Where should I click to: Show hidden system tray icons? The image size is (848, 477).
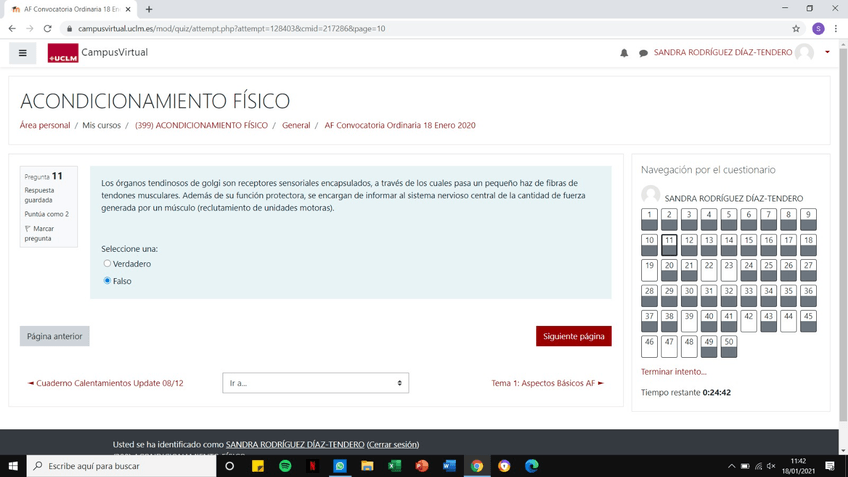pyautogui.click(x=731, y=466)
